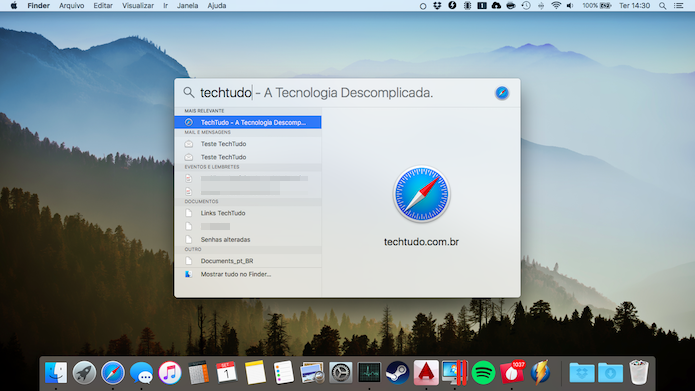Open Launchpad rocket icon in Dock
Viewport: 695px width, 391px height.
click(84, 372)
